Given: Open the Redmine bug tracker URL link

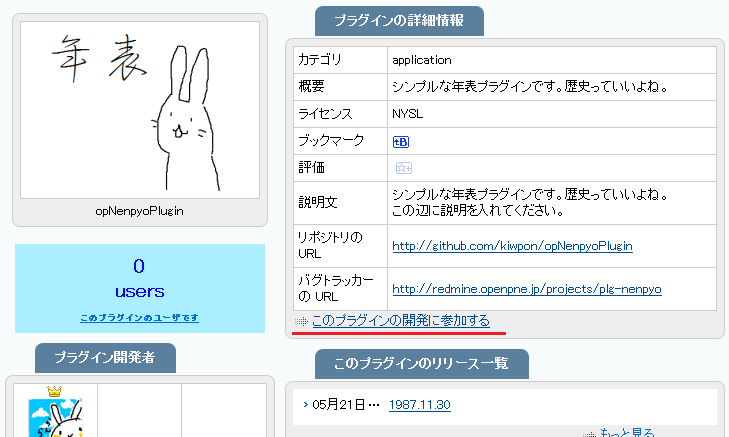Looking at the screenshot, I should (x=526, y=289).
